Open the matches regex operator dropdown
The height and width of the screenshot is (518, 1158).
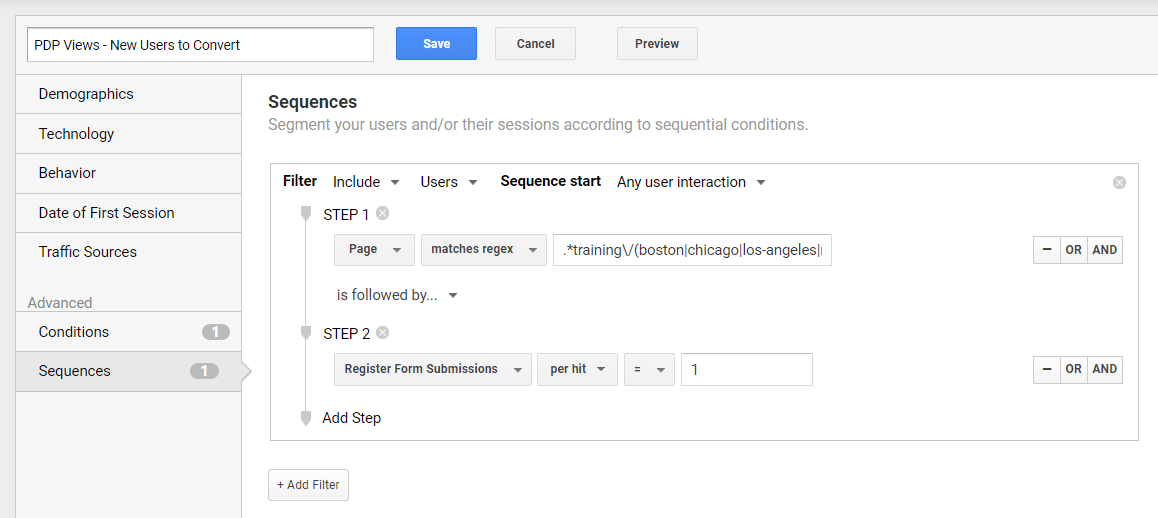(483, 250)
